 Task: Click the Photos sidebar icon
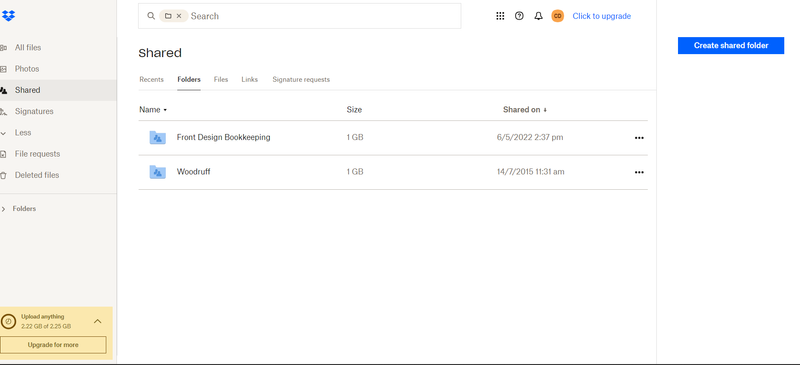[x=3, y=69]
